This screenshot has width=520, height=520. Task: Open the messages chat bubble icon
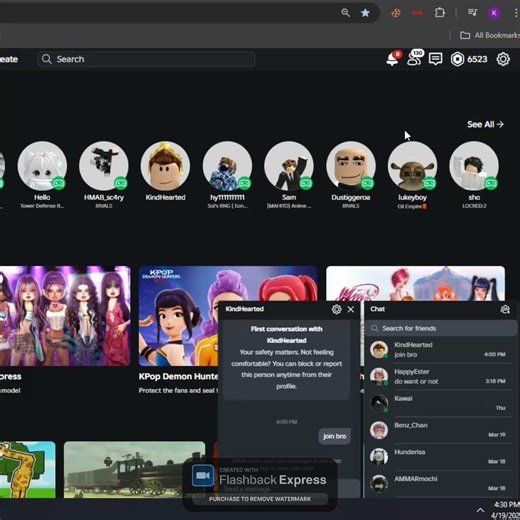coord(435,59)
